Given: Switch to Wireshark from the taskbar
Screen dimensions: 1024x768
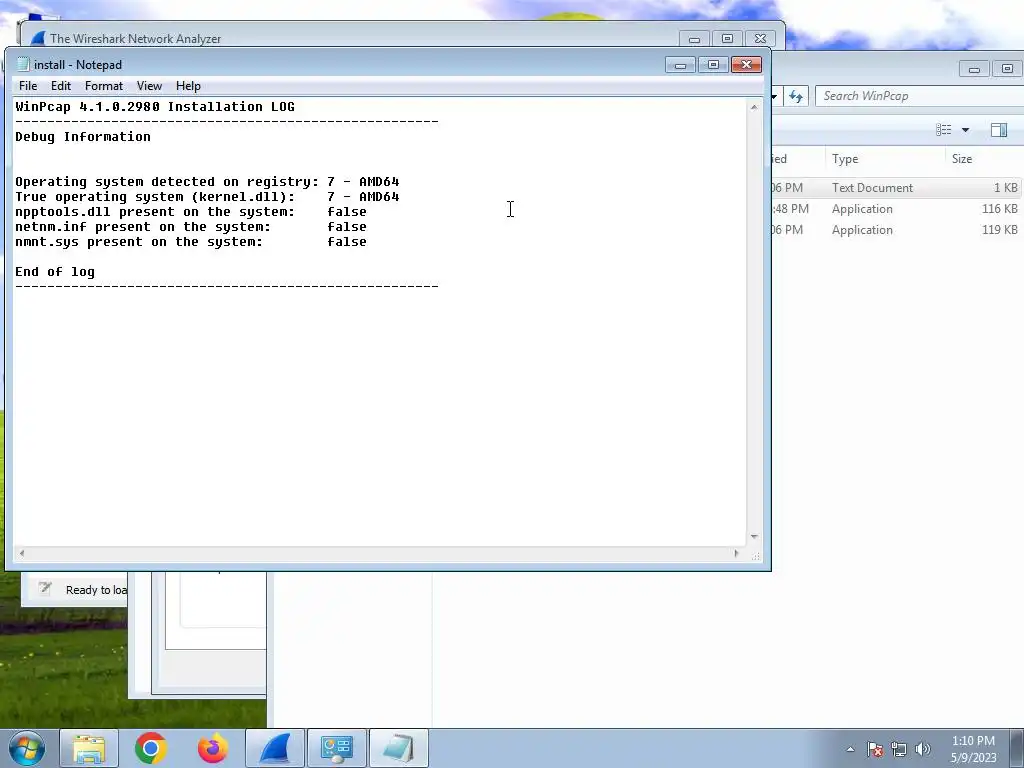Looking at the screenshot, I should pyautogui.click(x=275, y=748).
